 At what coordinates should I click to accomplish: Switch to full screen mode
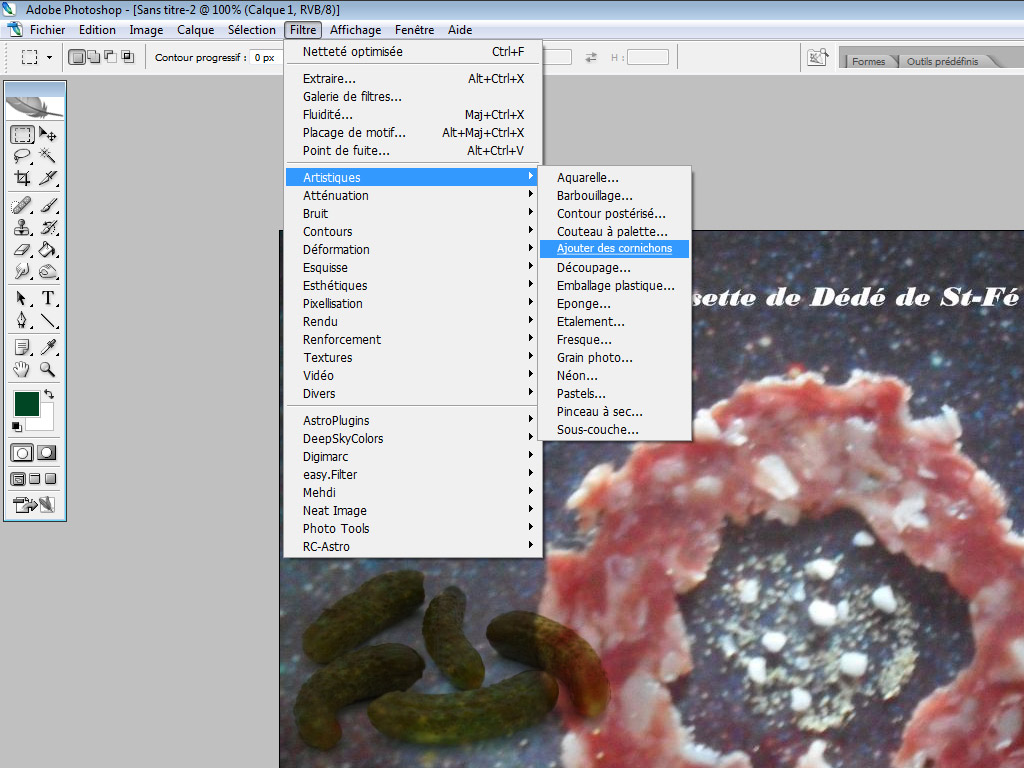(50, 479)
